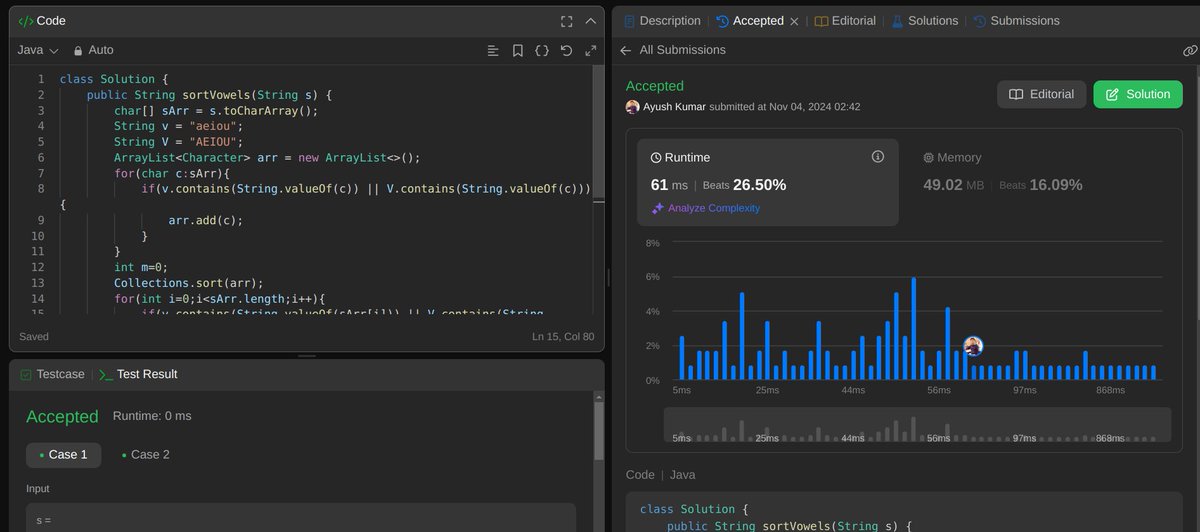Screen dimensions: 1200x532
Task: Collapse the Code panel chevron
Action: click(590, 21)
